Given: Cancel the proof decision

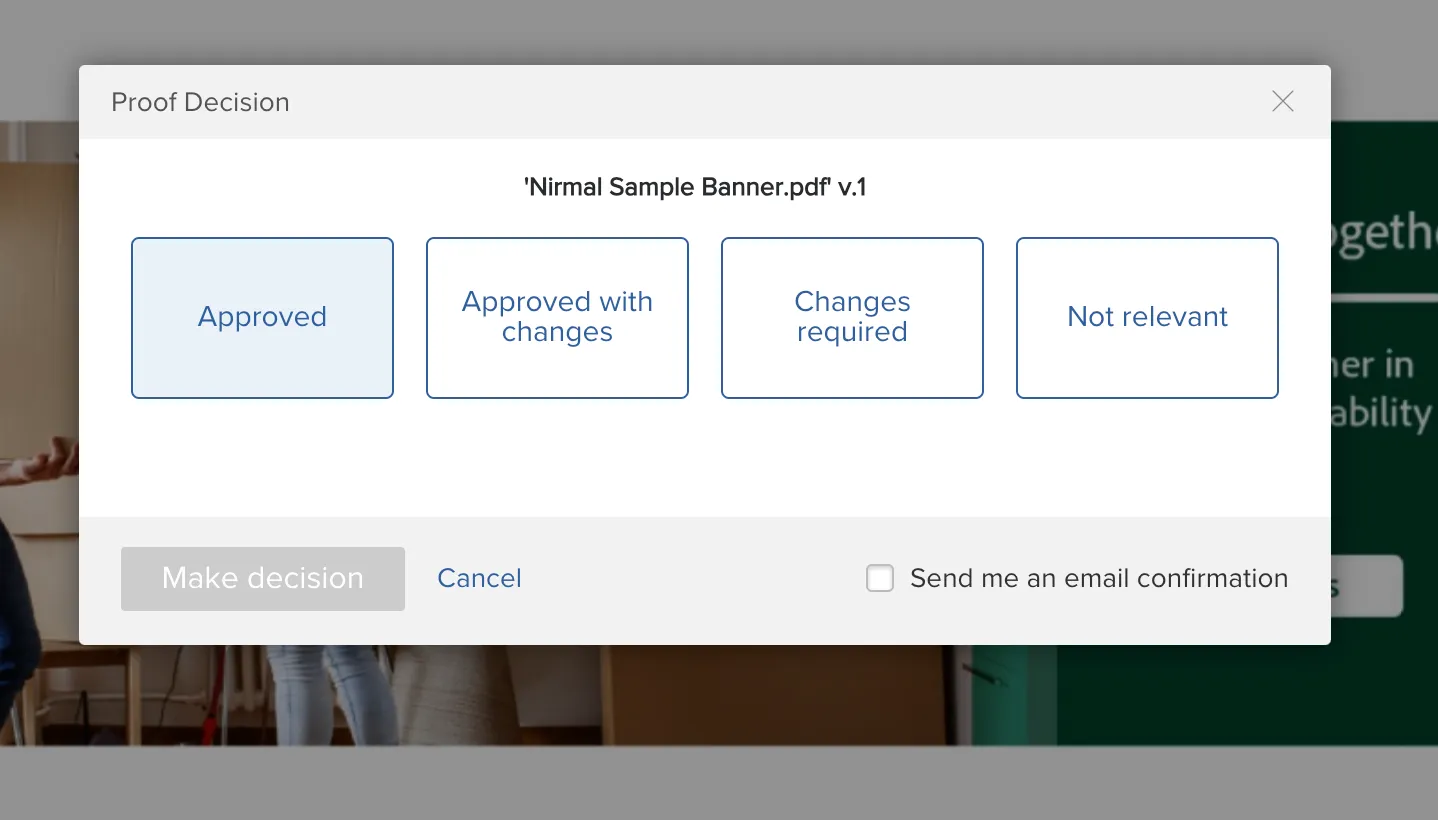Looking at the screenshot, I should [479, 578].
